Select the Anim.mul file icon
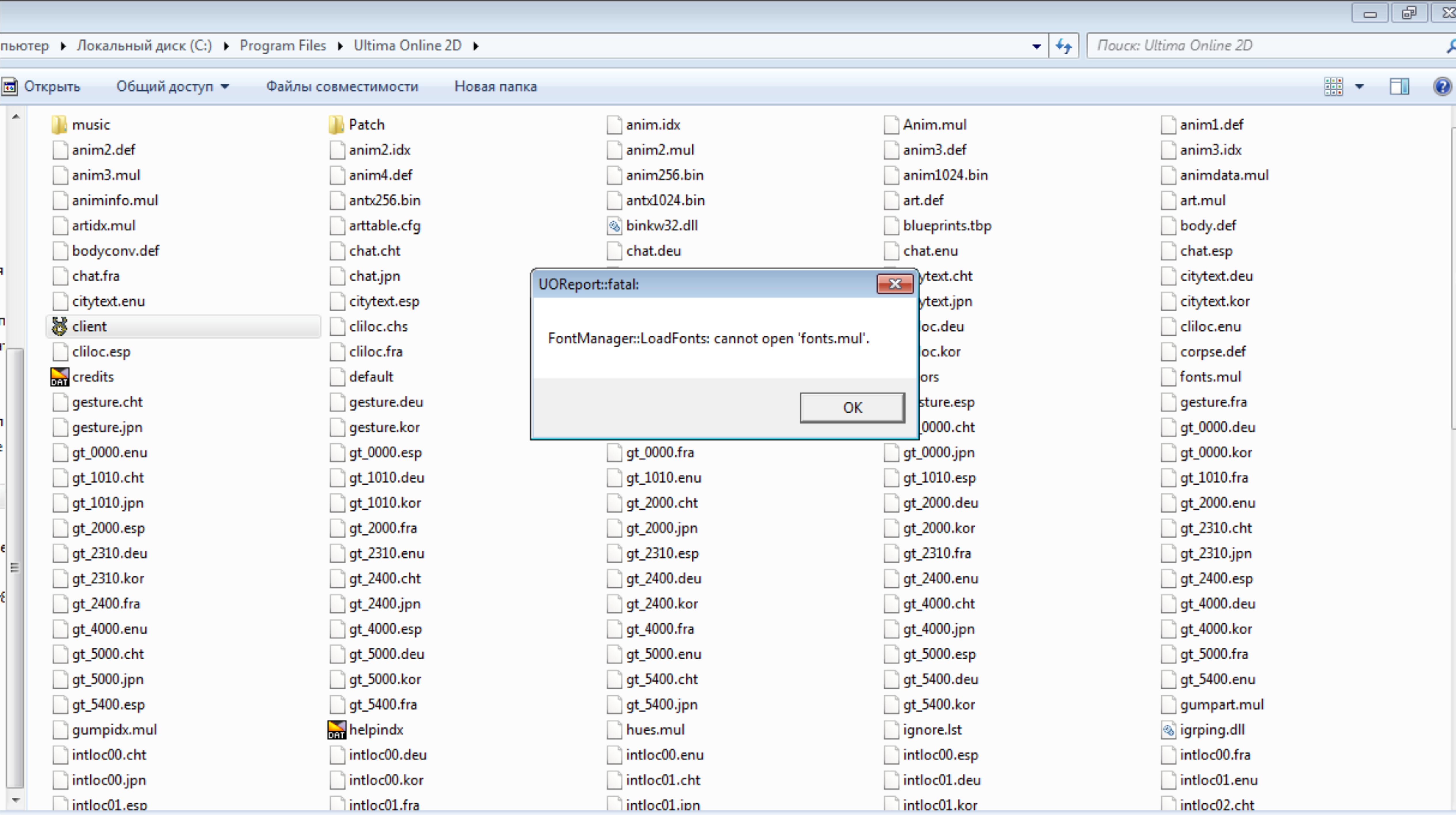Viewport: 1456px width, 815px height. (891, 124)
